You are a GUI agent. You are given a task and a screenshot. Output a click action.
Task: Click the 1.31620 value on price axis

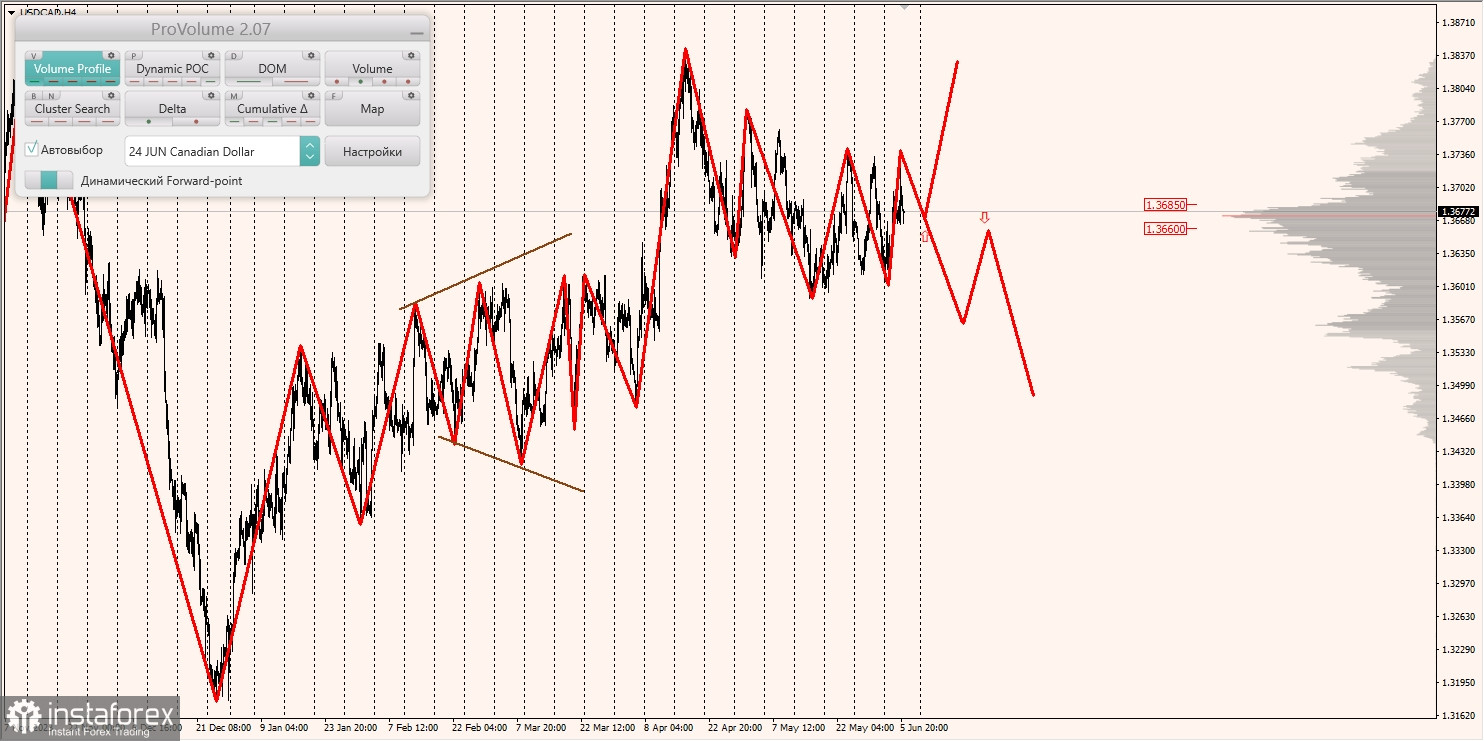[1460, 715]
